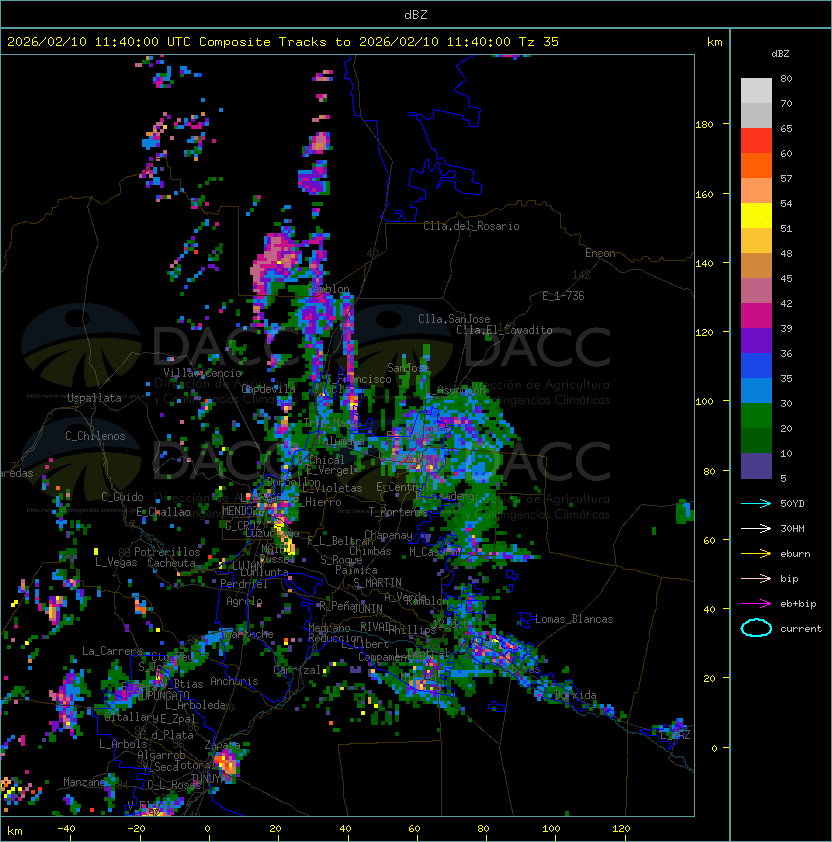Click the 'C_Guido' place label
Image resolution: width=832 pixels, height=842 pixels.
point(122,497)
